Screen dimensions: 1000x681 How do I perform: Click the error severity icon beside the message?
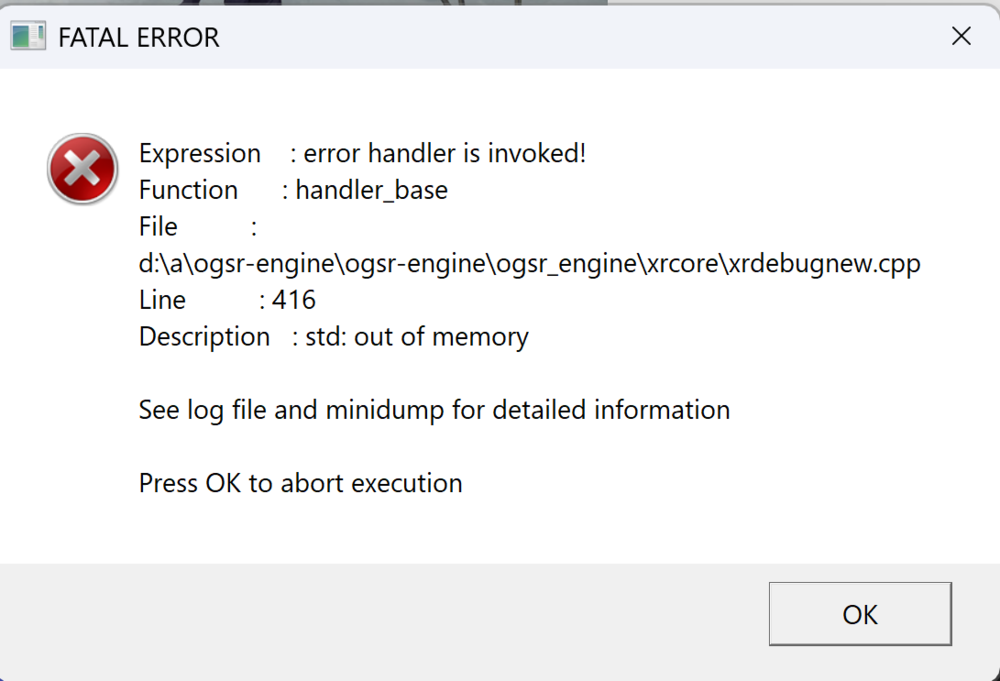82,168
